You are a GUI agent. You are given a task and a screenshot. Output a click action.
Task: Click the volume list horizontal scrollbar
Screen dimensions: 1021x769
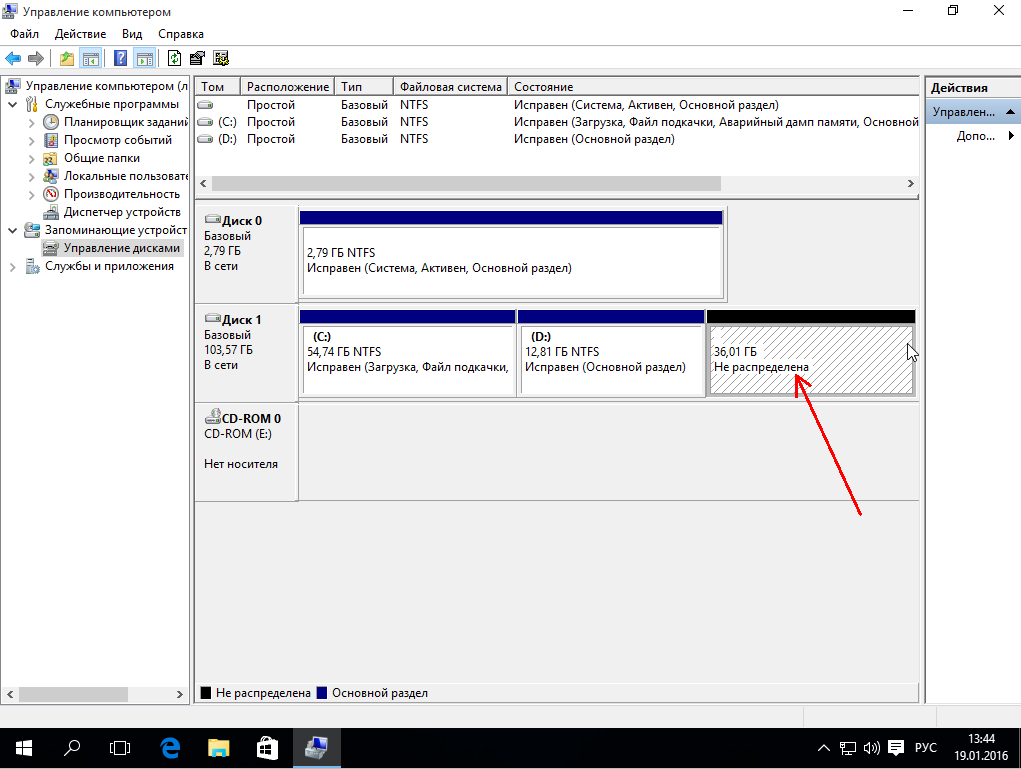click(465, 184)
